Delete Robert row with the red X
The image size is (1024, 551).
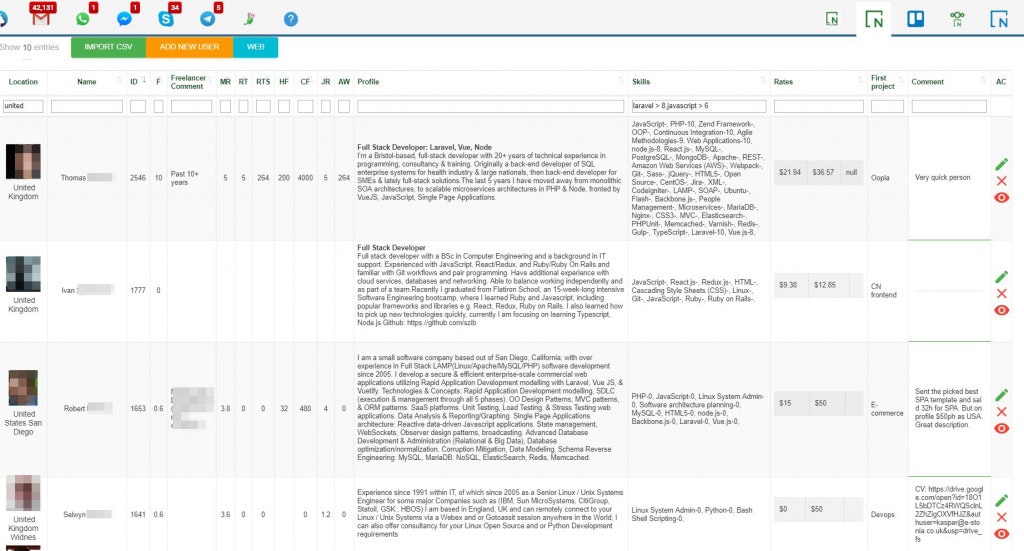[x=1001, y=412]
